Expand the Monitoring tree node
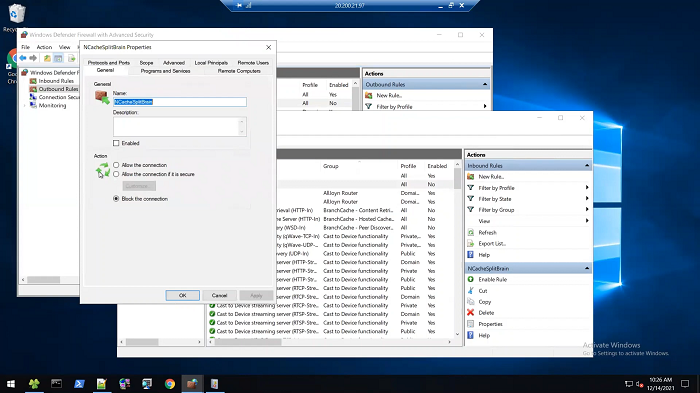 25,105
